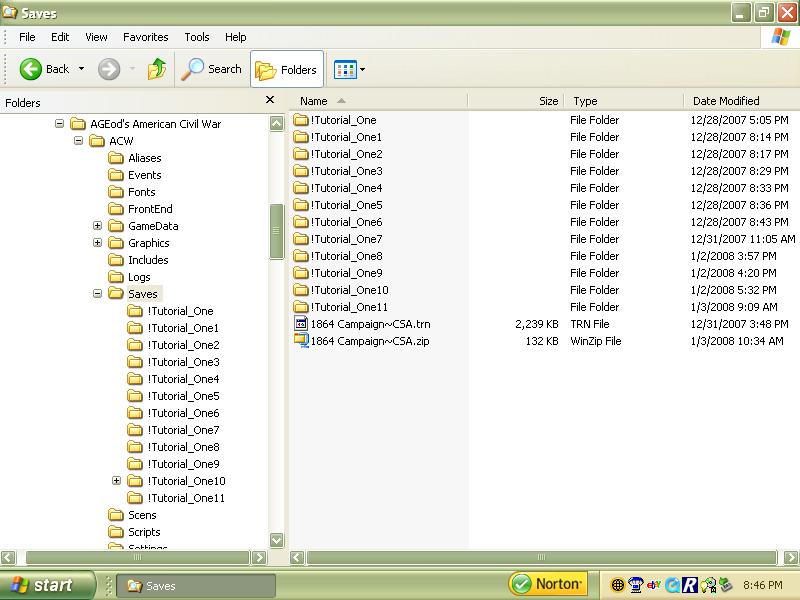Open the Tools menu
The image size is (800, 600).
tap(197, 37)
